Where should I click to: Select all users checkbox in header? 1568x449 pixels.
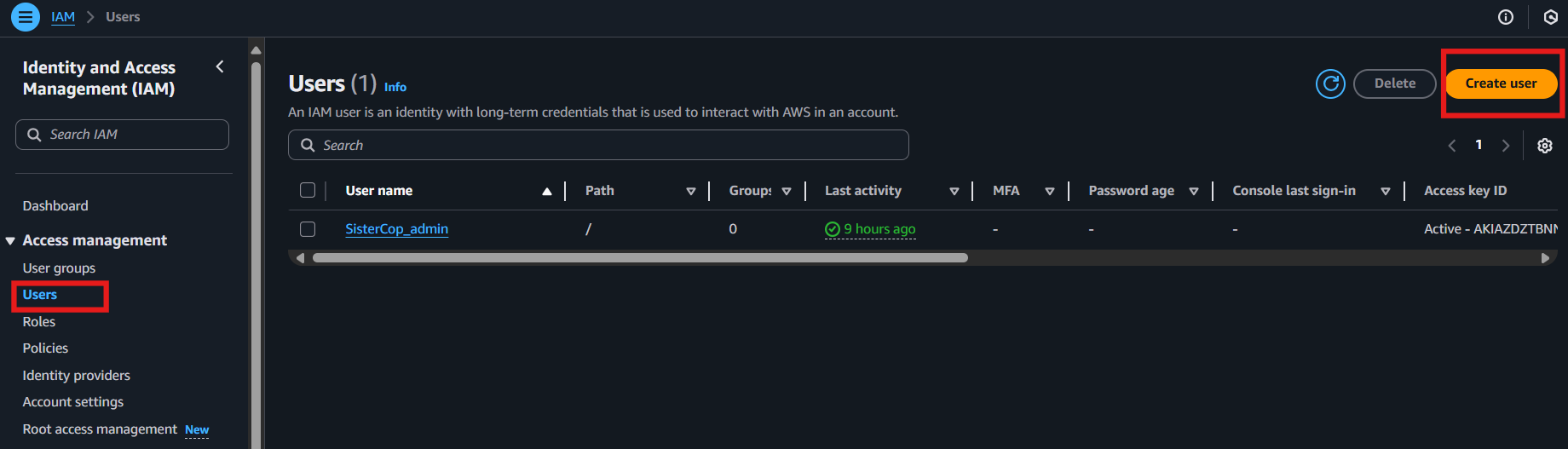point(308,190)
